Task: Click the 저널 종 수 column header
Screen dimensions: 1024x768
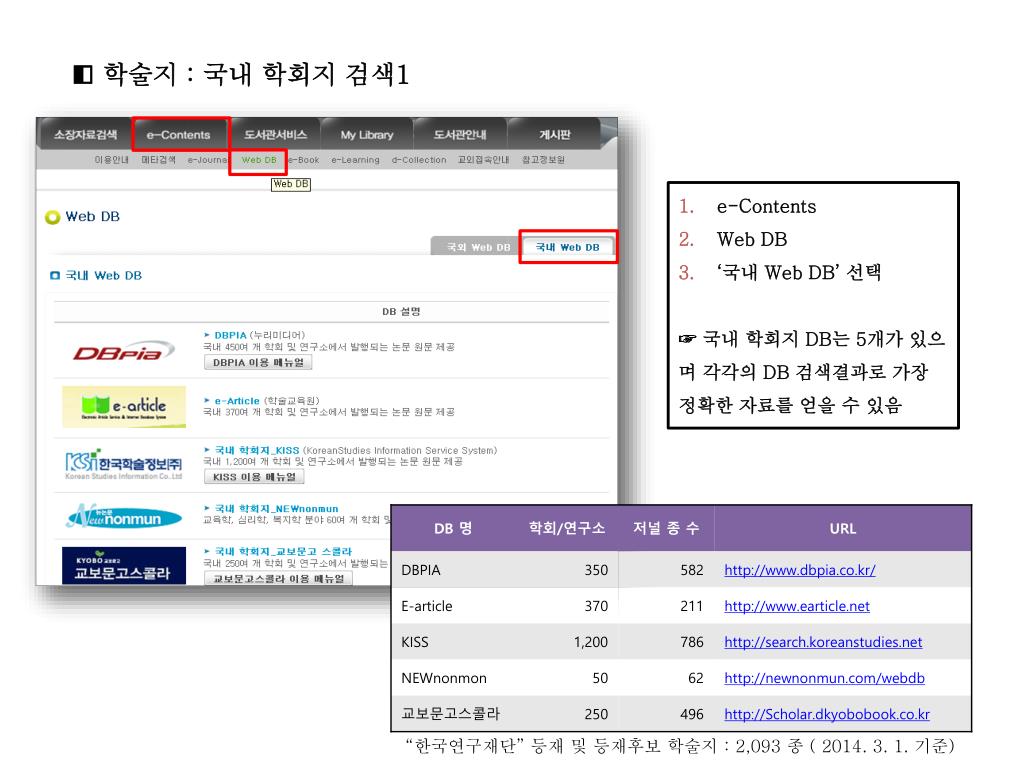Action: click(665, 528)
